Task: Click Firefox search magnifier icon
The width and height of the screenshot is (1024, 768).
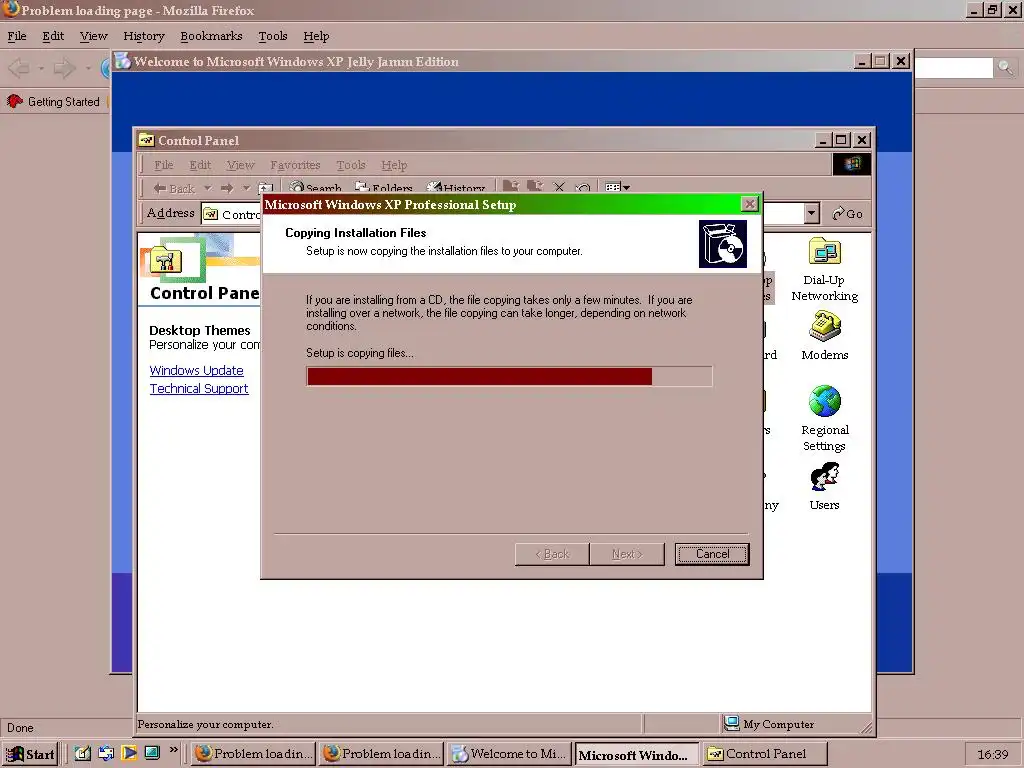Action: pyautogui.click(x=1005, y=67)
